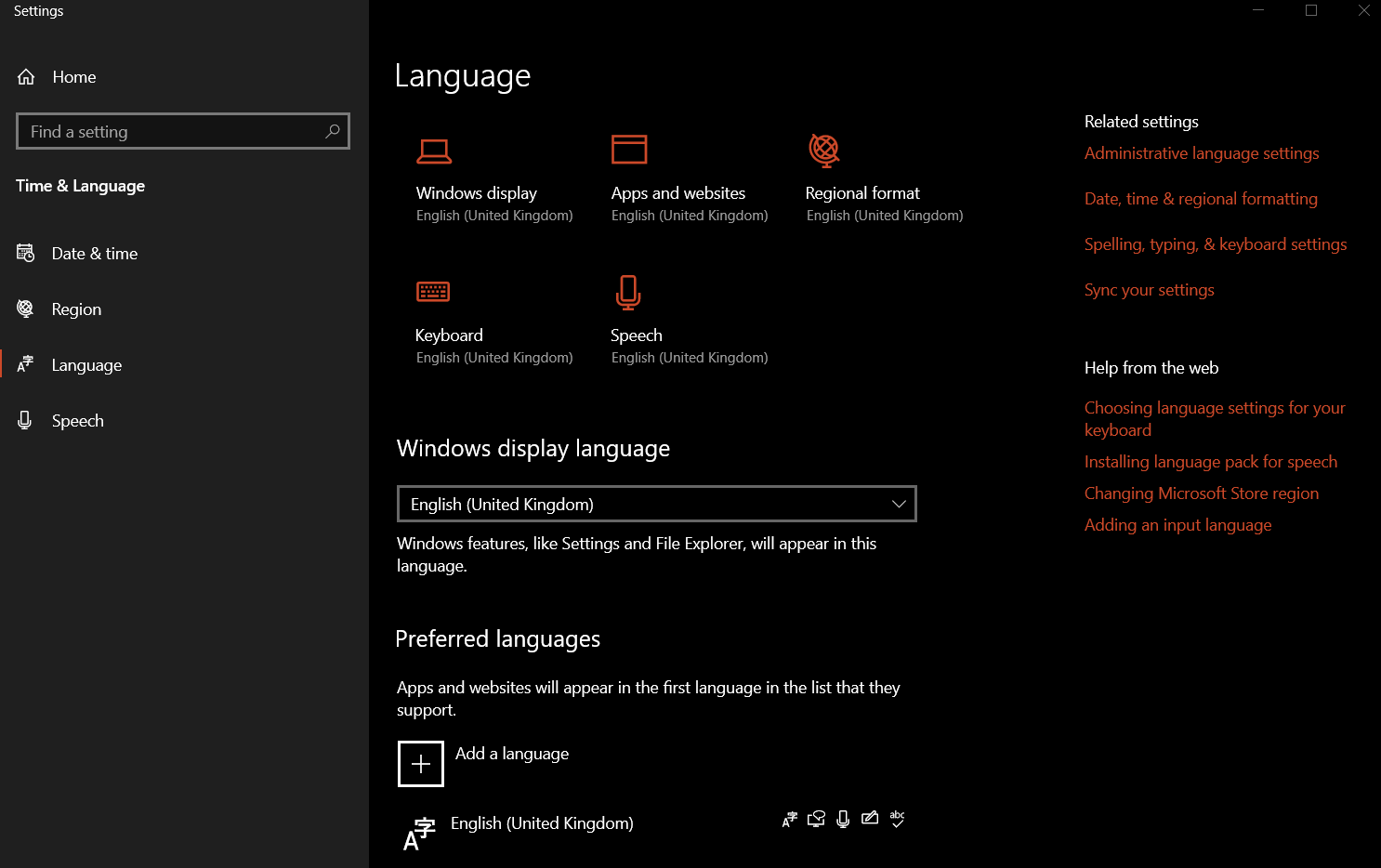Screen dimensions: 1381x868
Task: Expand the display language chevron arrow
Action: 898,504
